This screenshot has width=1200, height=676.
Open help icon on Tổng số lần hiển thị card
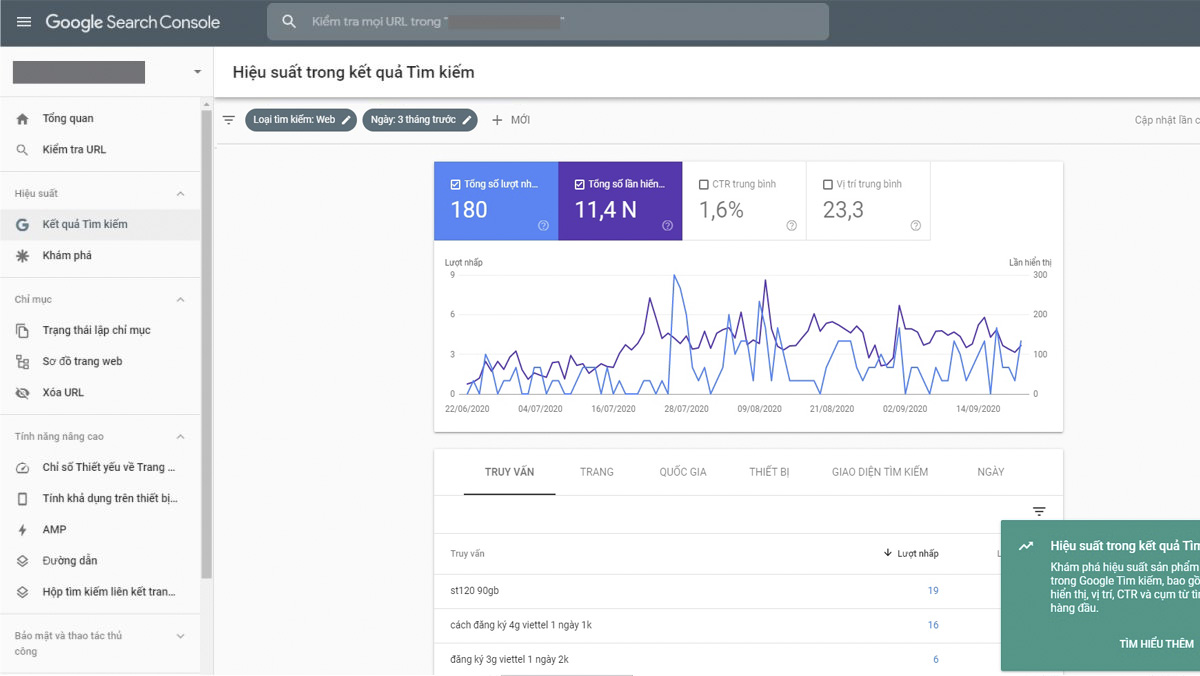pyautogui.click(x=667, y=226)
